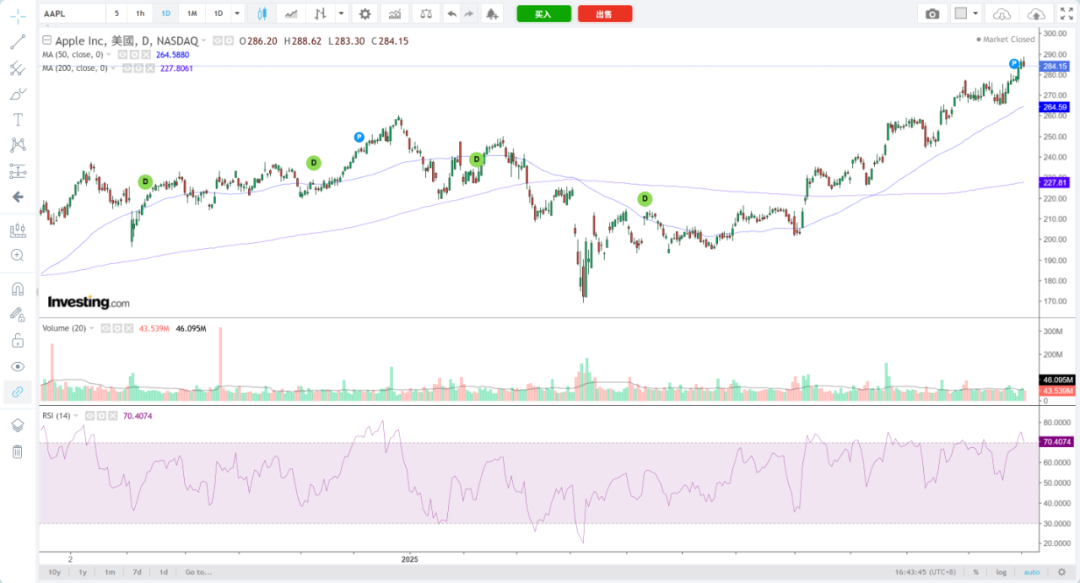This screenshot has height=583, width=1080.
Task: Click the red 出售 sell button
Action: pos(605,14)
